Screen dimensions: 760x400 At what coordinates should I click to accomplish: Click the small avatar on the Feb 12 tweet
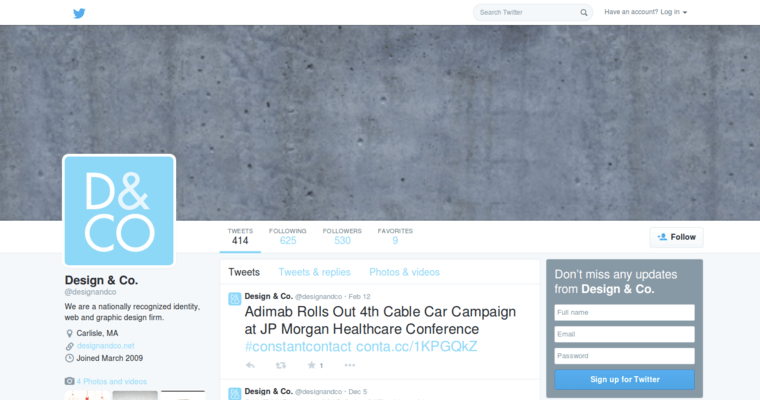[235, 298]
